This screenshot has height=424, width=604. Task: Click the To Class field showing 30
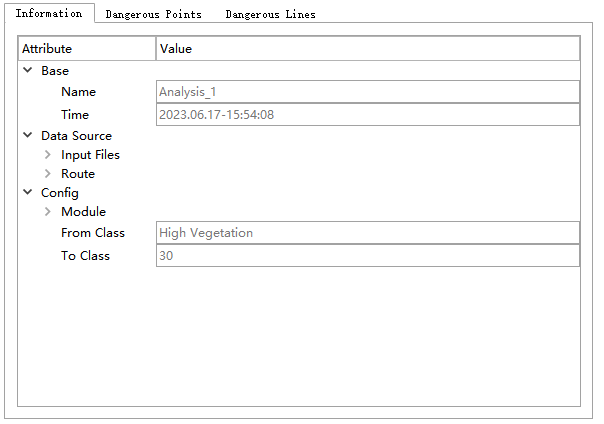(x=368, y=255)
